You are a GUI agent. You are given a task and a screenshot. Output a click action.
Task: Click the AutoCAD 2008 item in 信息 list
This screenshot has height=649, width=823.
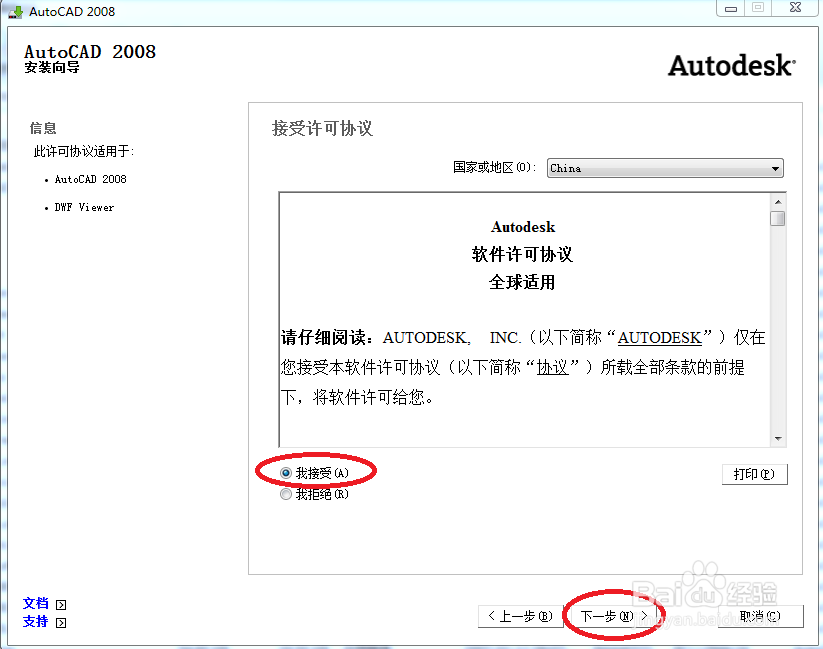click(90, 180)
